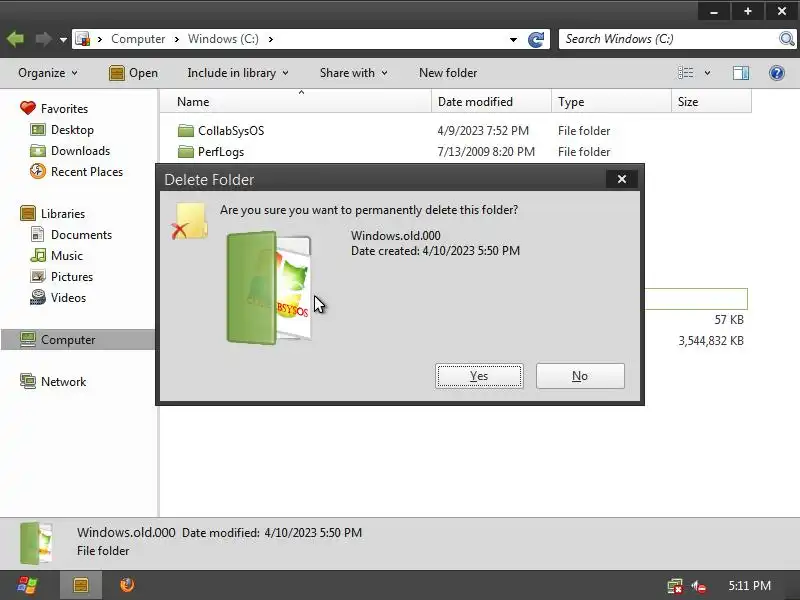Click the Music note icon
This screenshot has width=800, height=600.
tap(38, 255)
